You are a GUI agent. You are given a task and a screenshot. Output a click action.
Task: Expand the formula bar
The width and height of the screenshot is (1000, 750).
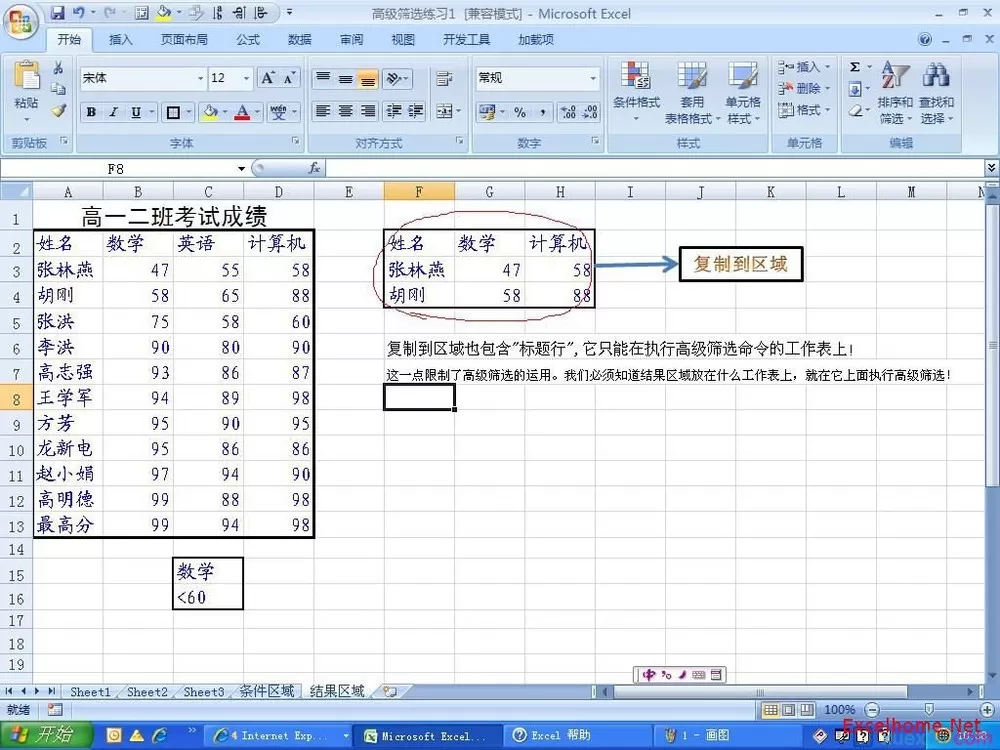pos(991,168)
